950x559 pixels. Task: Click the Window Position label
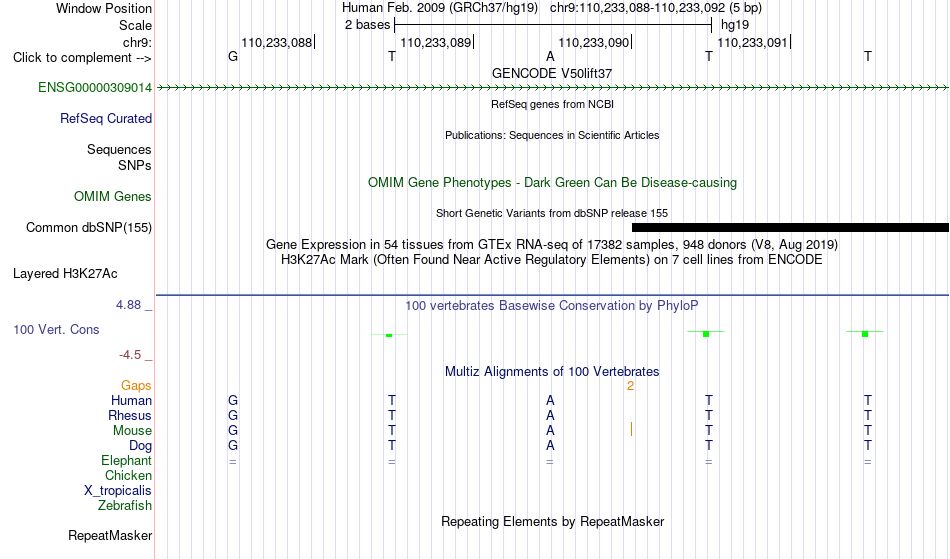click(x=104, y=9)
